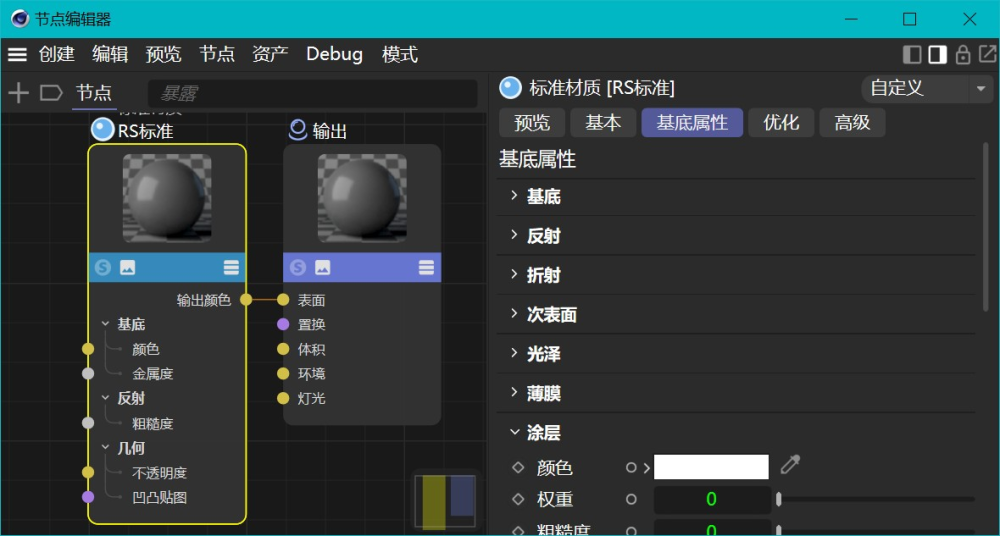Click the Cinema 4D app icon in title bar
Image resolution: width=1000 pixels, height=536 pixels.
tap(20, 19)
